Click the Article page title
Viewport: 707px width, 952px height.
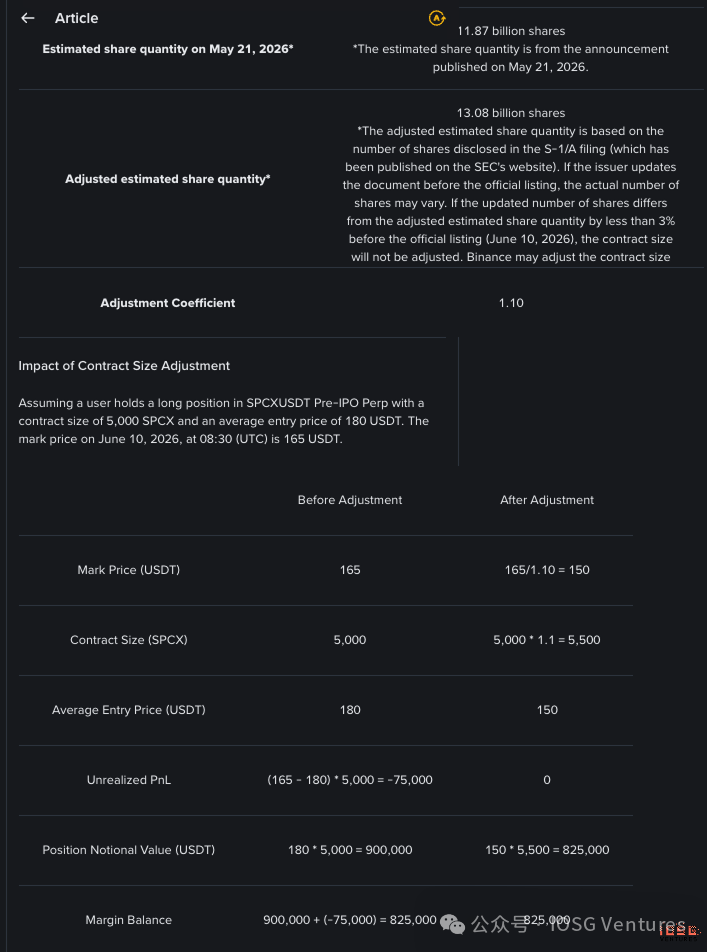[x=77, y=18]
